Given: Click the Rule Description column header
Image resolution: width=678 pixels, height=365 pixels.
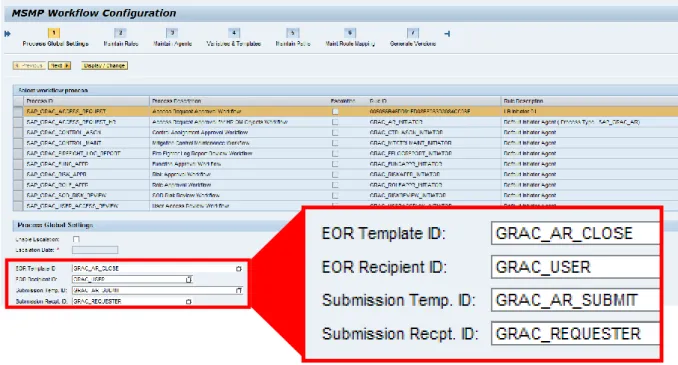Looking at the screenshot, I should 589,101.
